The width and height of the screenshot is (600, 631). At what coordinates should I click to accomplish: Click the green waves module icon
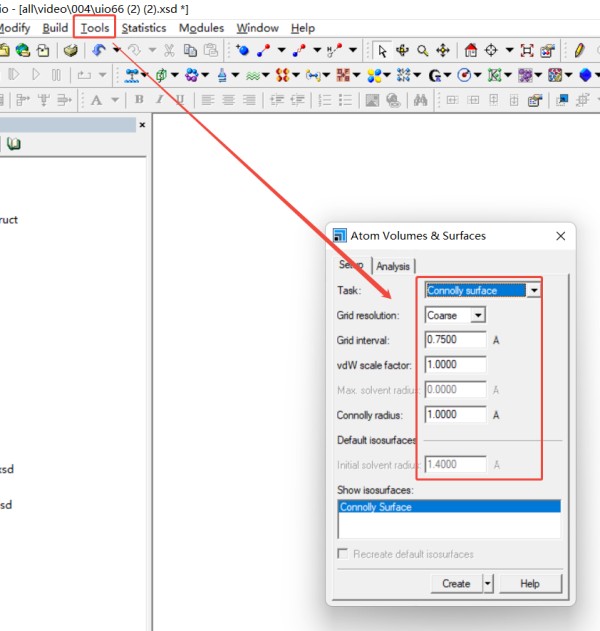click(253, 75)
